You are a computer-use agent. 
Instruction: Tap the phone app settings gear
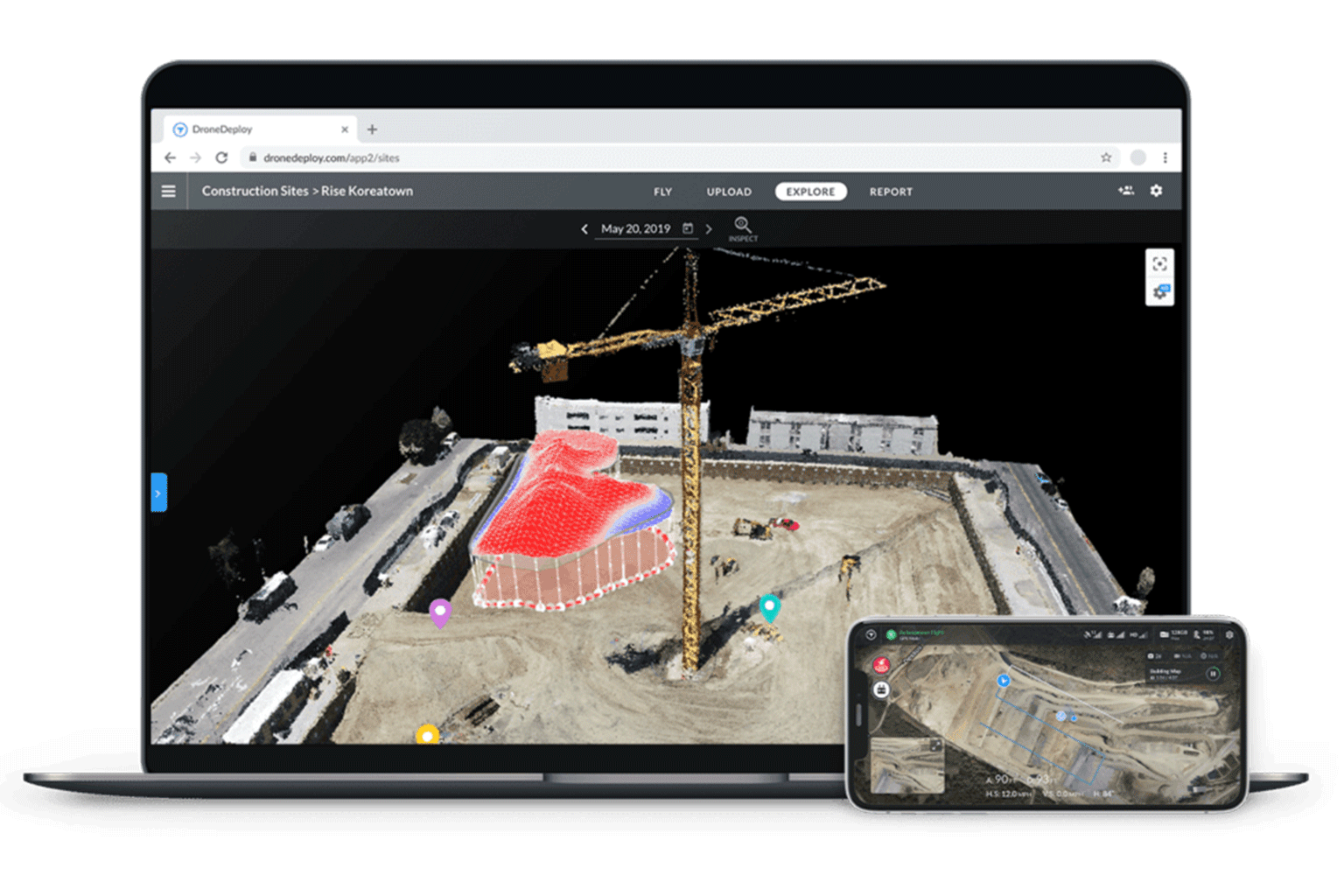(x=1229, y=634)
